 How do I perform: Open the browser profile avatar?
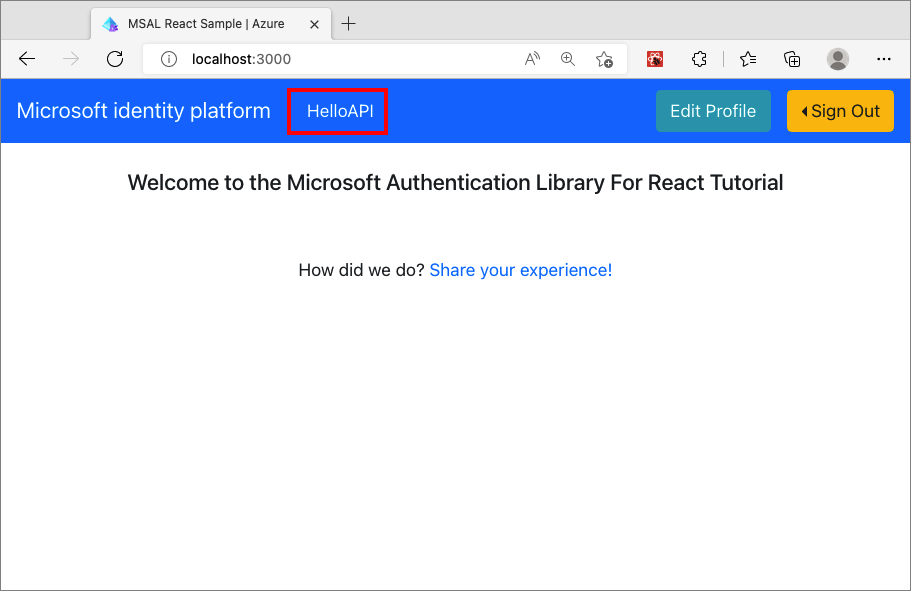(838, 59)
